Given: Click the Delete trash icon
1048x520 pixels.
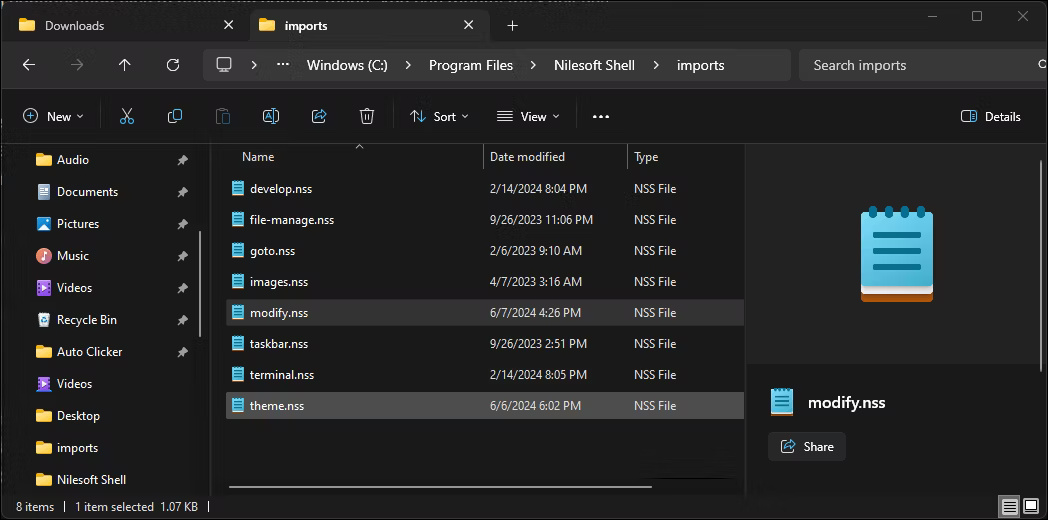Looking at the screenshot, I should [367, 116].
